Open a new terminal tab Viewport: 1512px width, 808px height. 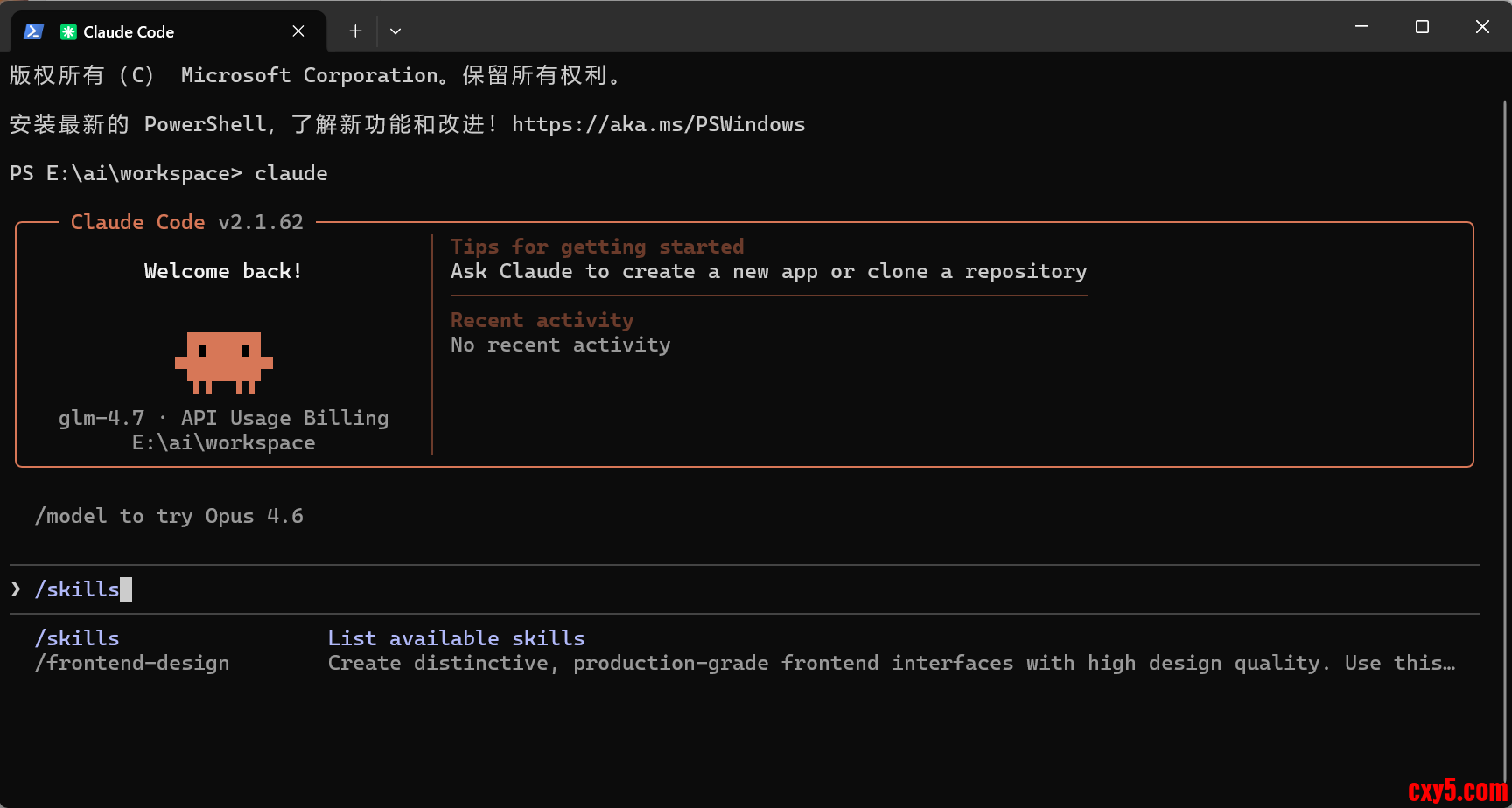point(355,31)
